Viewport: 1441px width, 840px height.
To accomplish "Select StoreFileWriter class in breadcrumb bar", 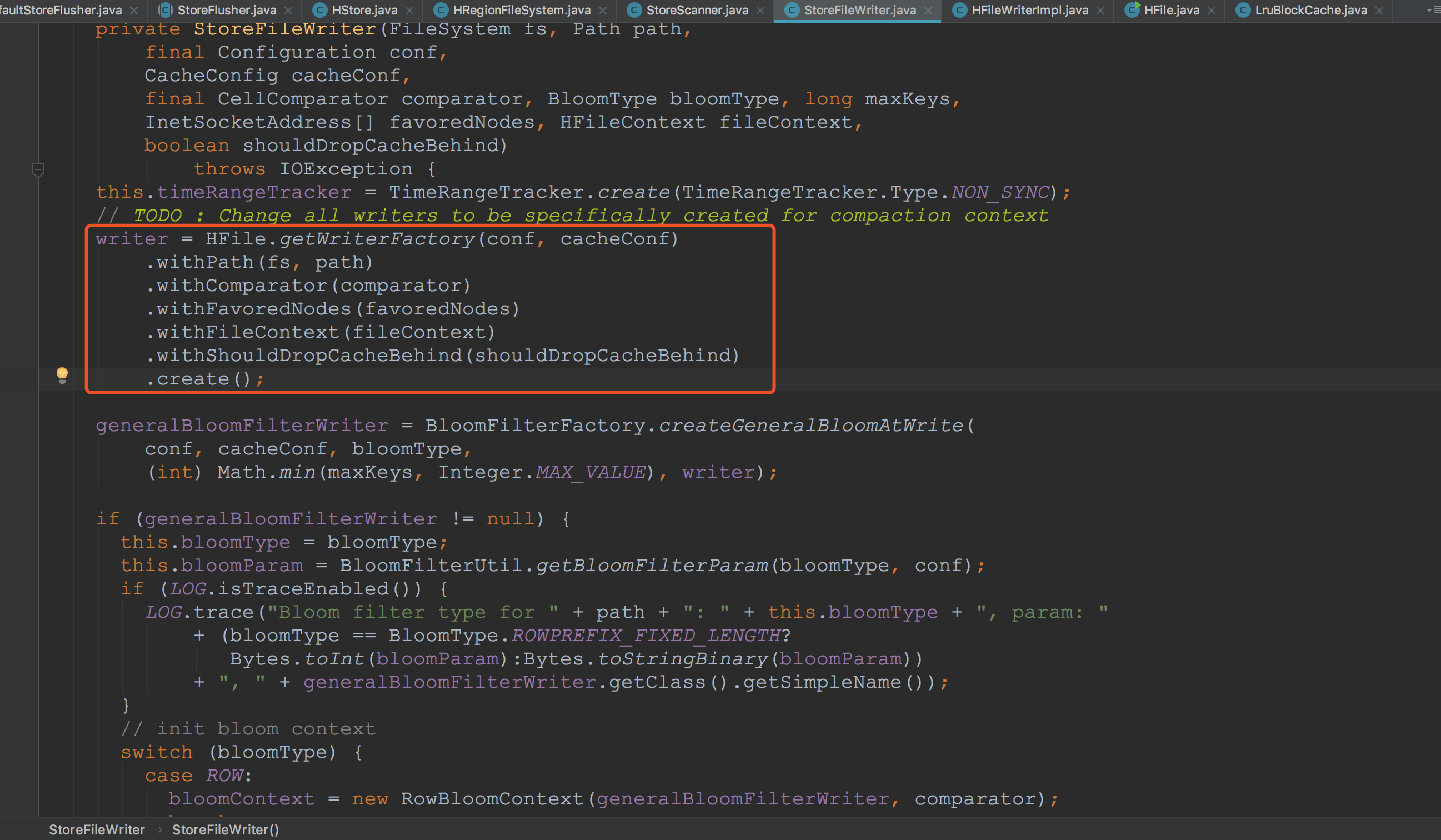I will tap(97, 829).
